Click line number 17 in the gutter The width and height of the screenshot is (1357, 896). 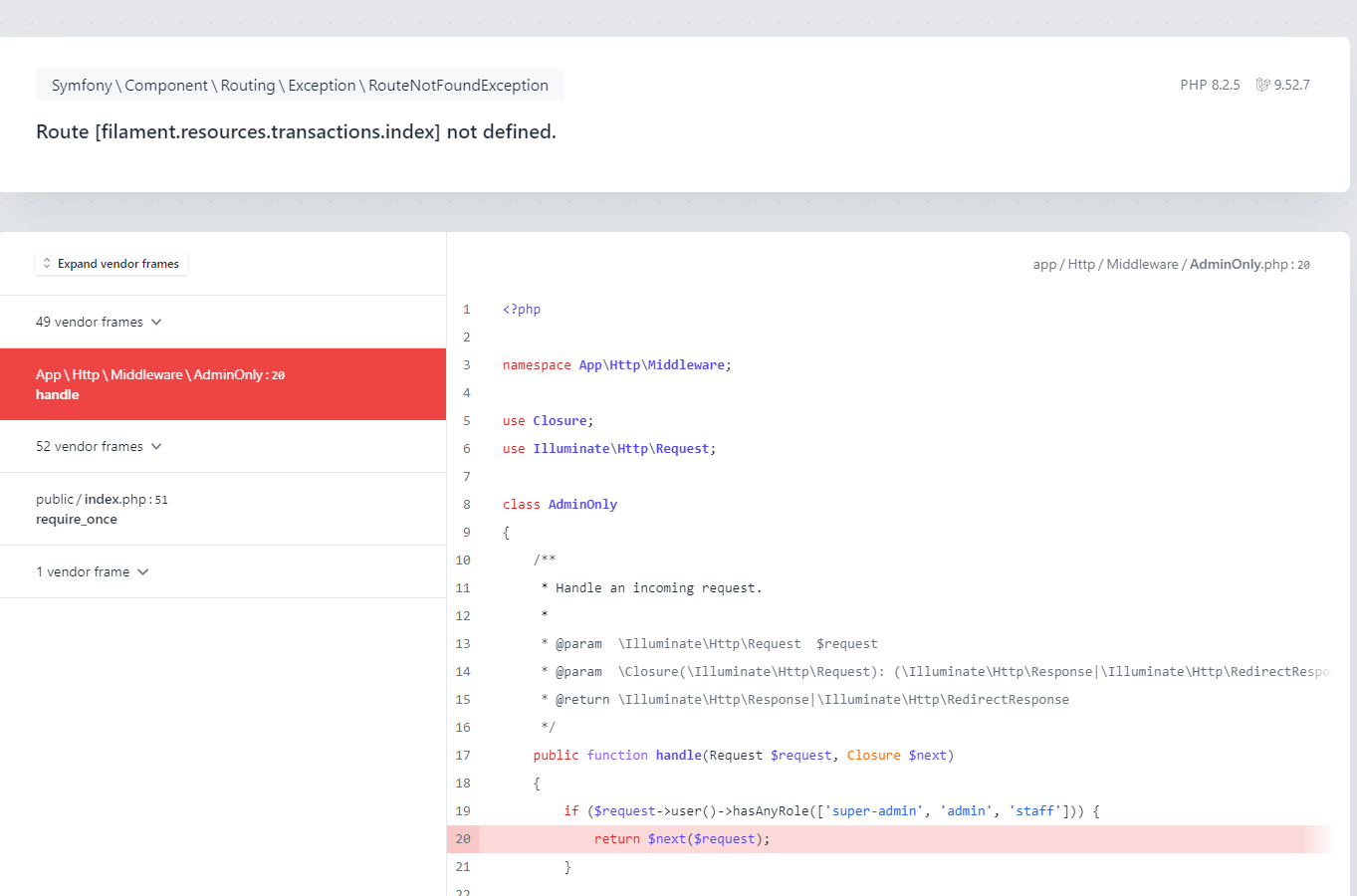[x=463, y=756]
